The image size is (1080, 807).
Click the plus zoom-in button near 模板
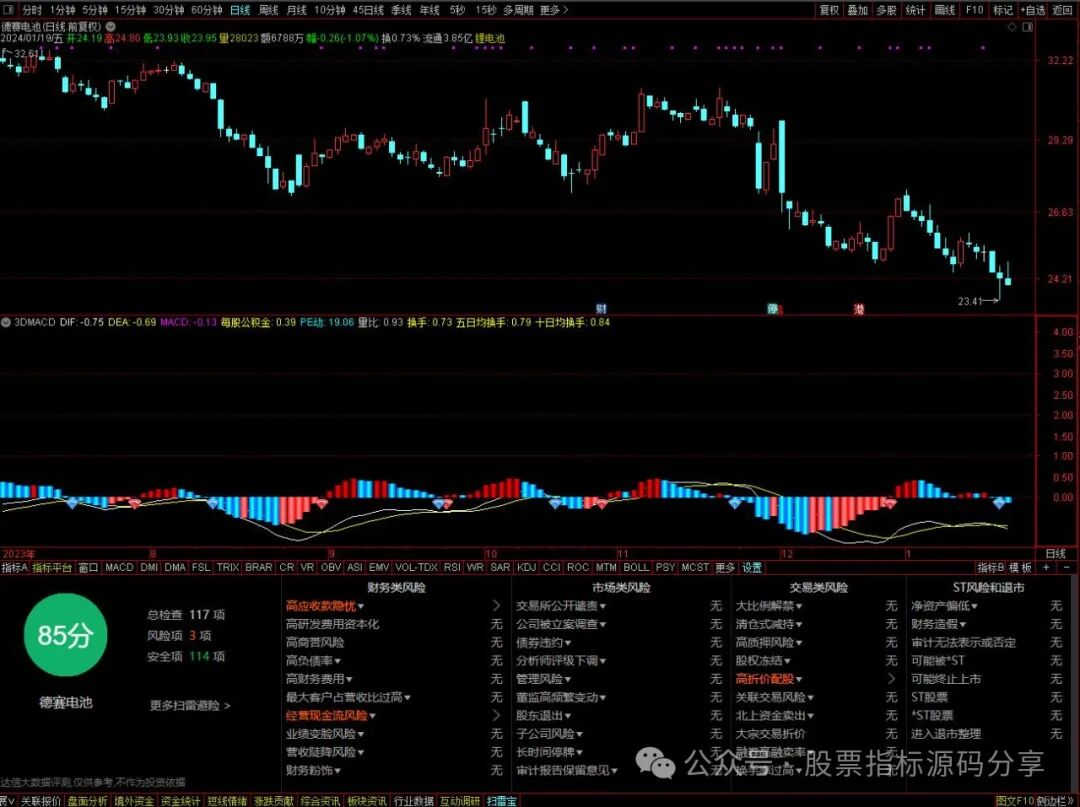[x=1047, y=567]
